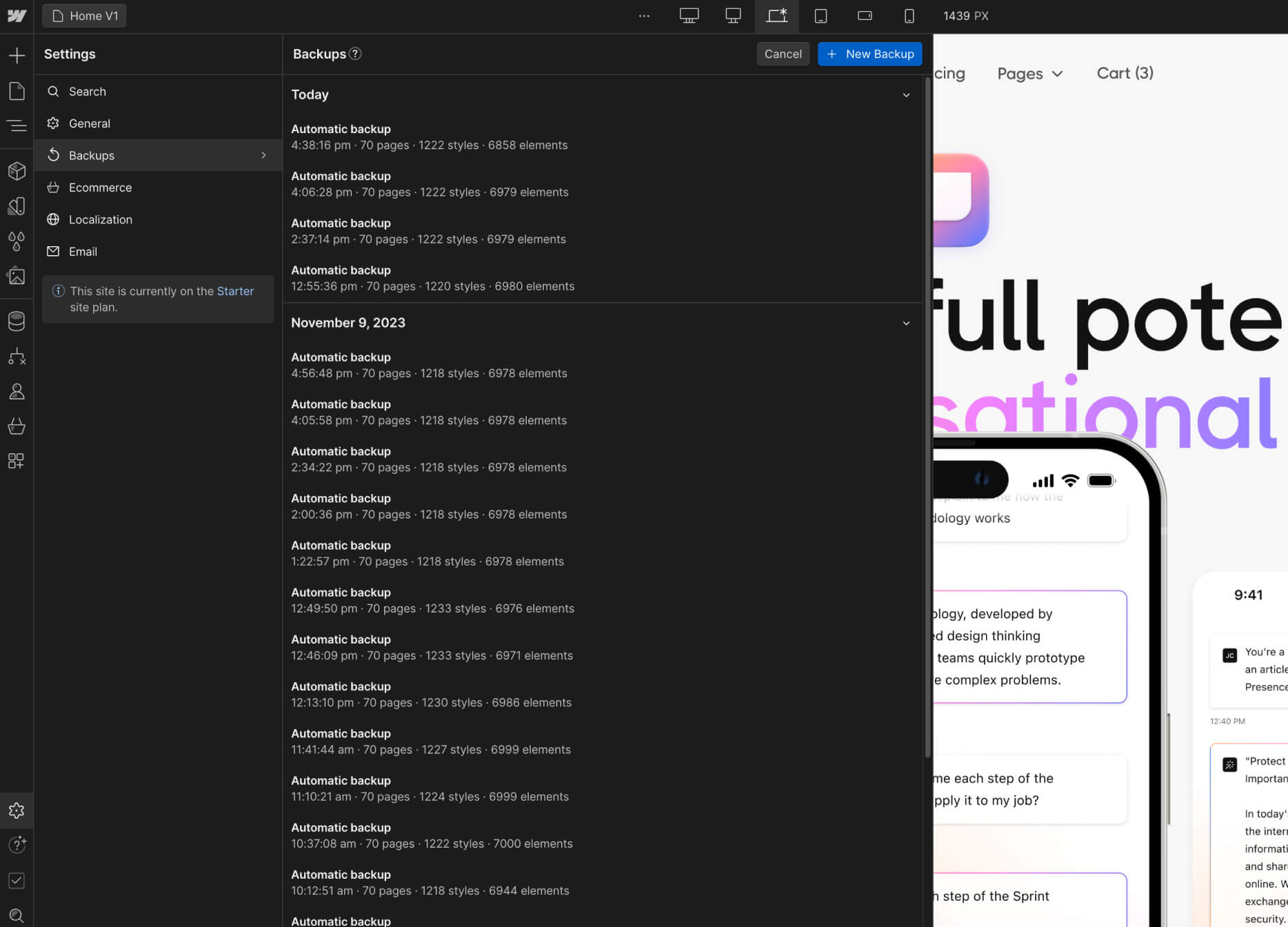The height and width of the screenshot is (927, 1288).
Task: Open the CMS Collections panel
Action: (17, 321)
